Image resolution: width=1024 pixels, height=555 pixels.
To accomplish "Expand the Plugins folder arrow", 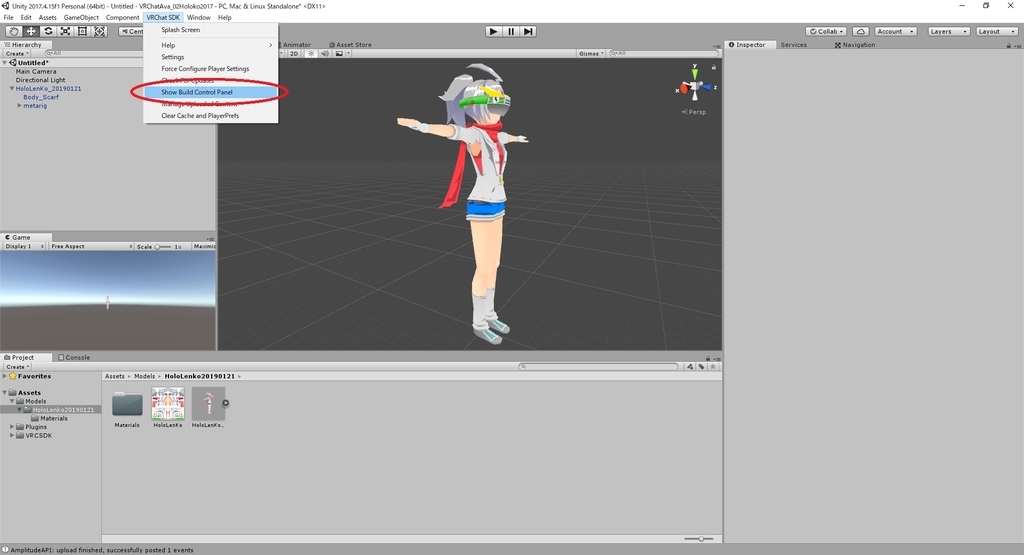I will tap(12, 426).
